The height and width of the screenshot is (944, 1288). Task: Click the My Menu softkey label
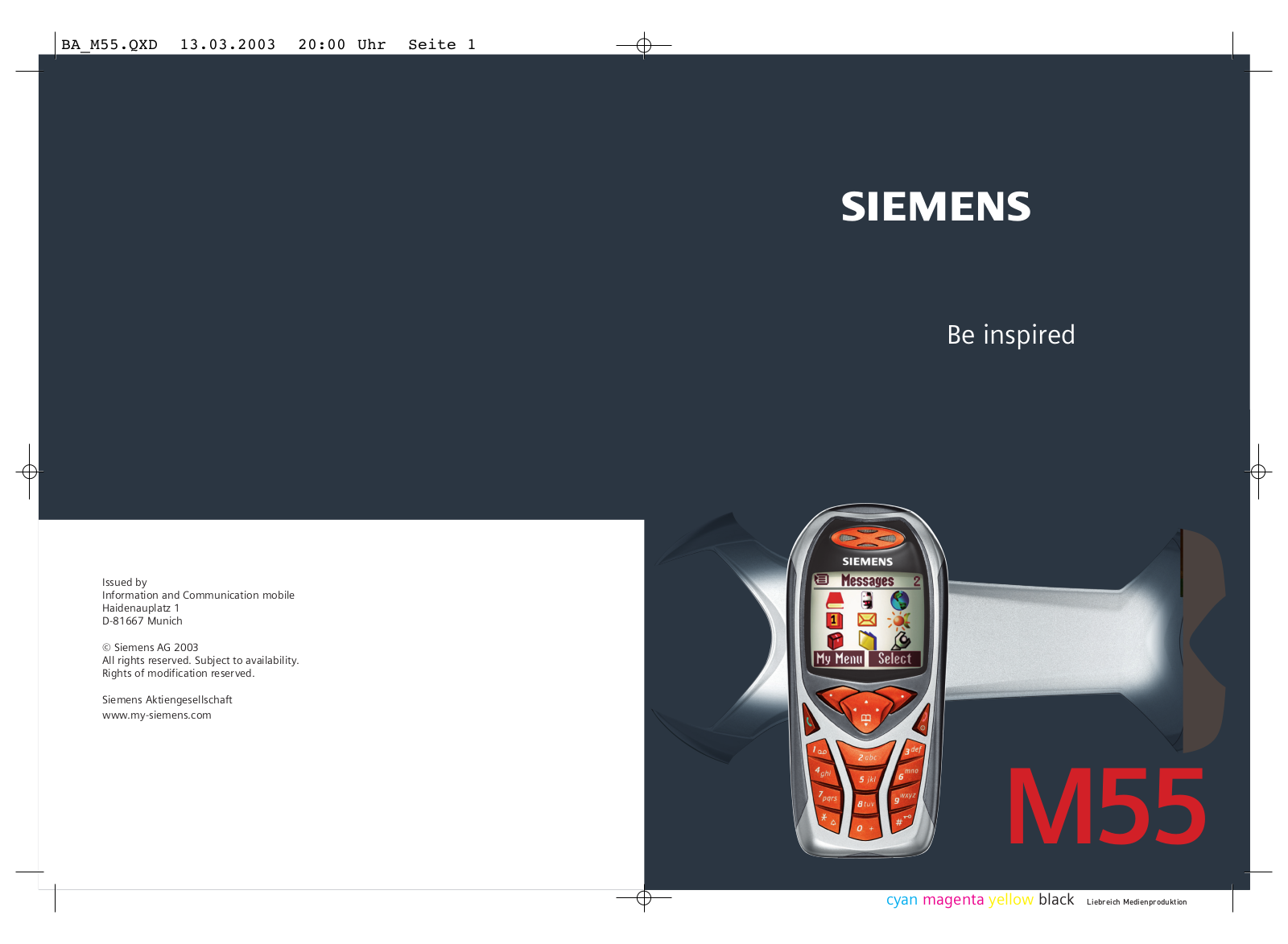click(x=839, y=659)
